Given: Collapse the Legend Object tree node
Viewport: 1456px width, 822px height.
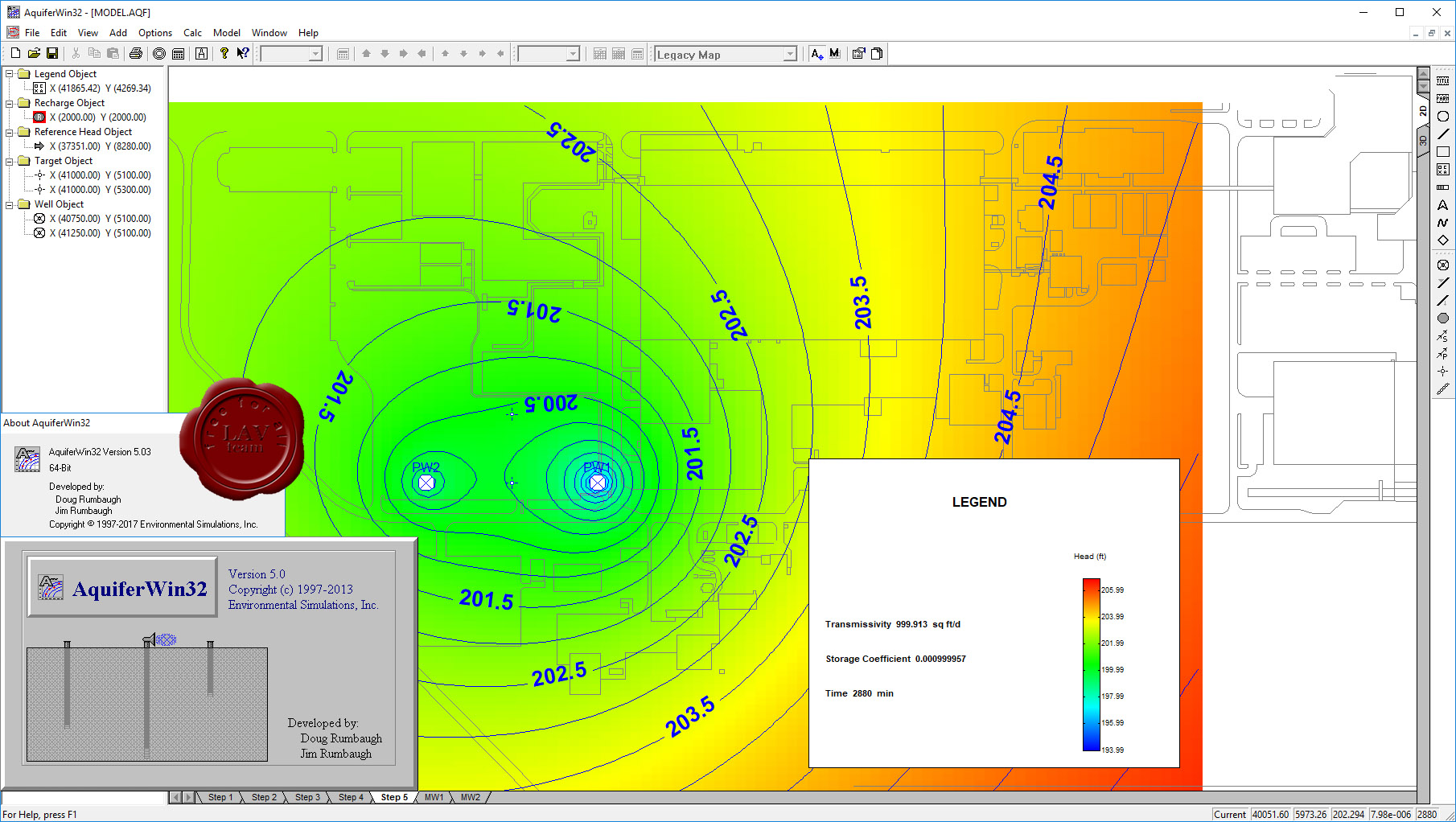Looking at the screenshot, I should pyautogui.click(x=10, y=74).
